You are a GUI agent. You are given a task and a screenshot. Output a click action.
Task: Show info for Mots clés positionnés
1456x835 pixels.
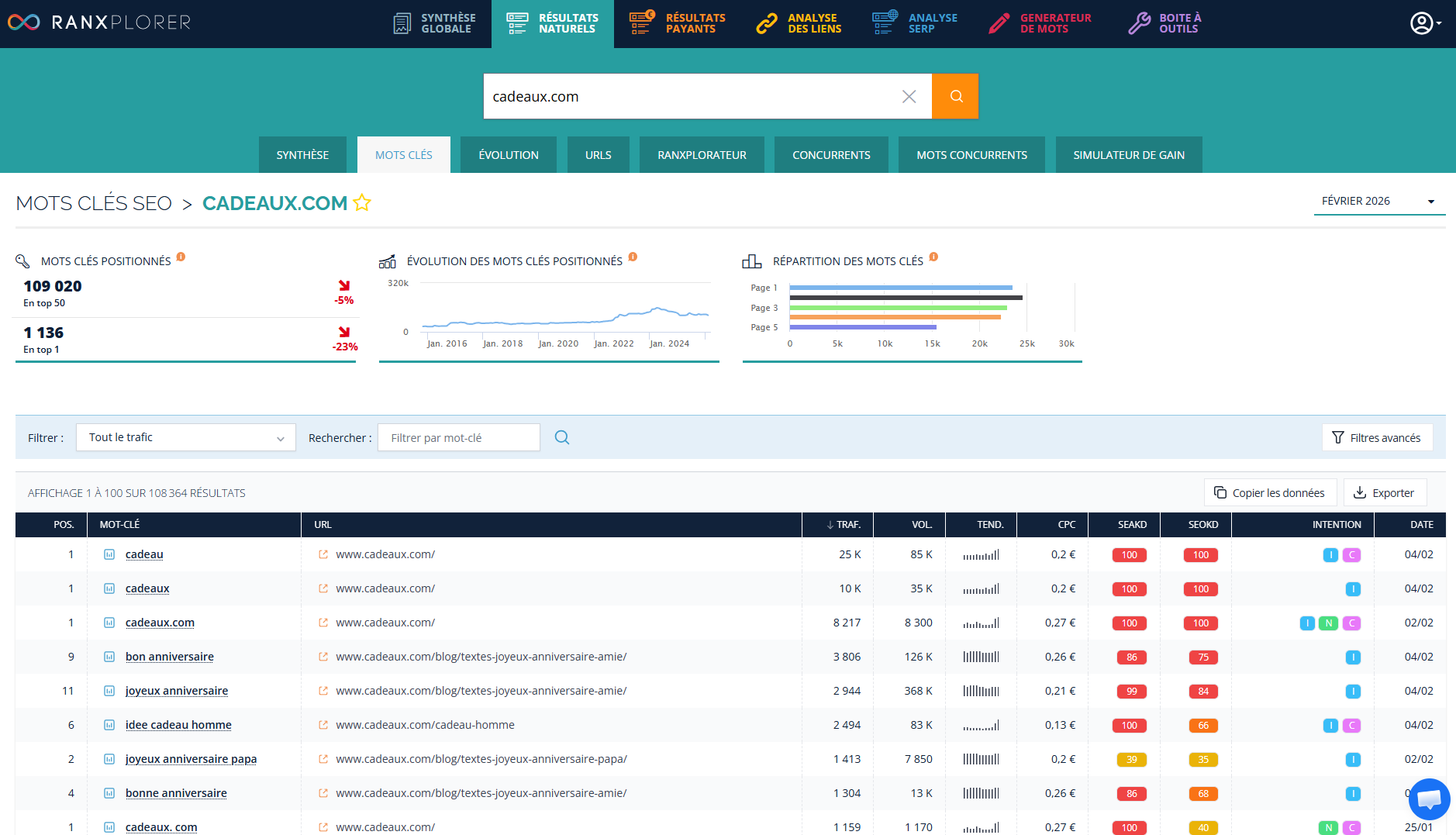[x=181, y=257]
